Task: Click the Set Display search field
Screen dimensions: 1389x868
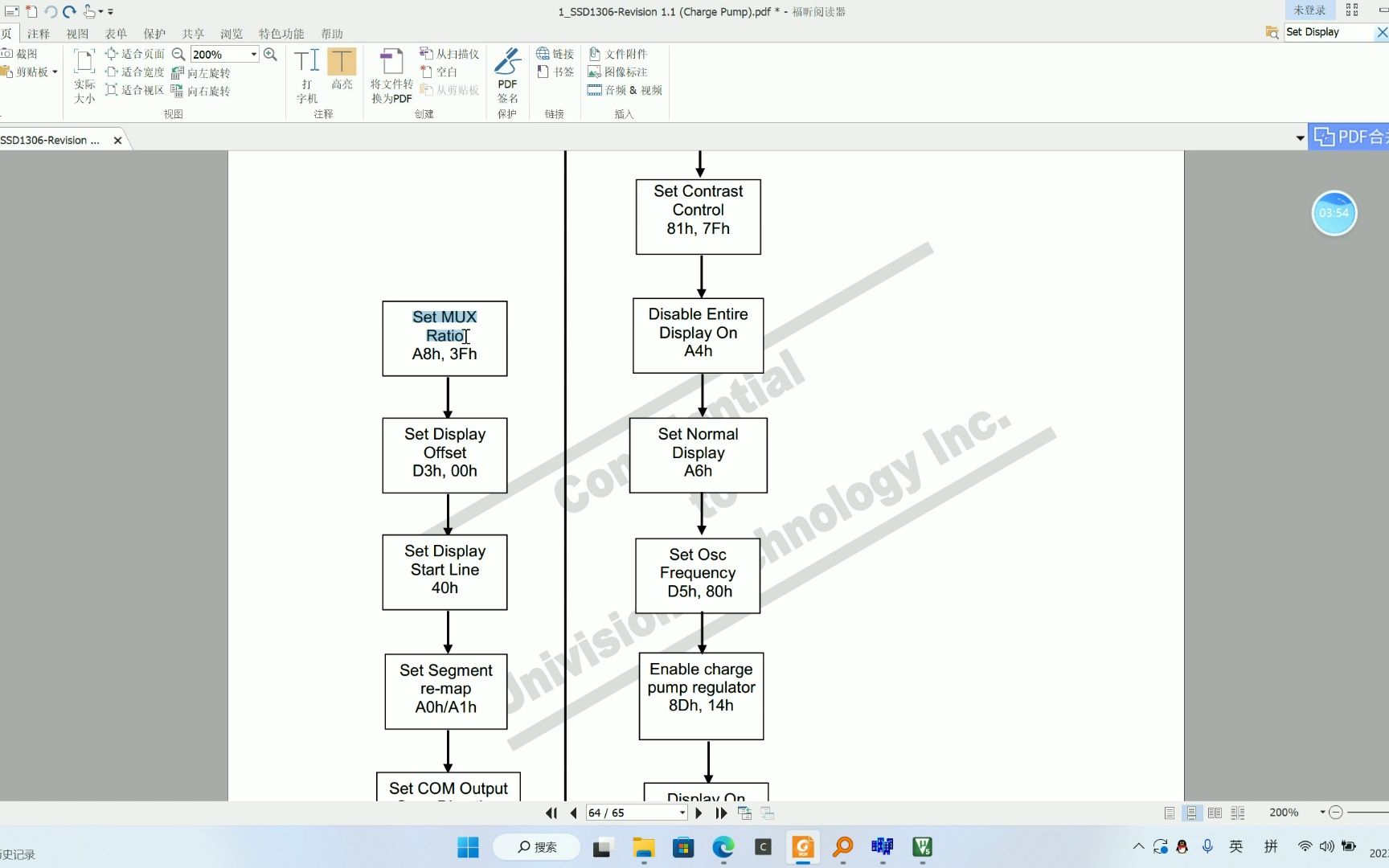Action: point(1329,32)
